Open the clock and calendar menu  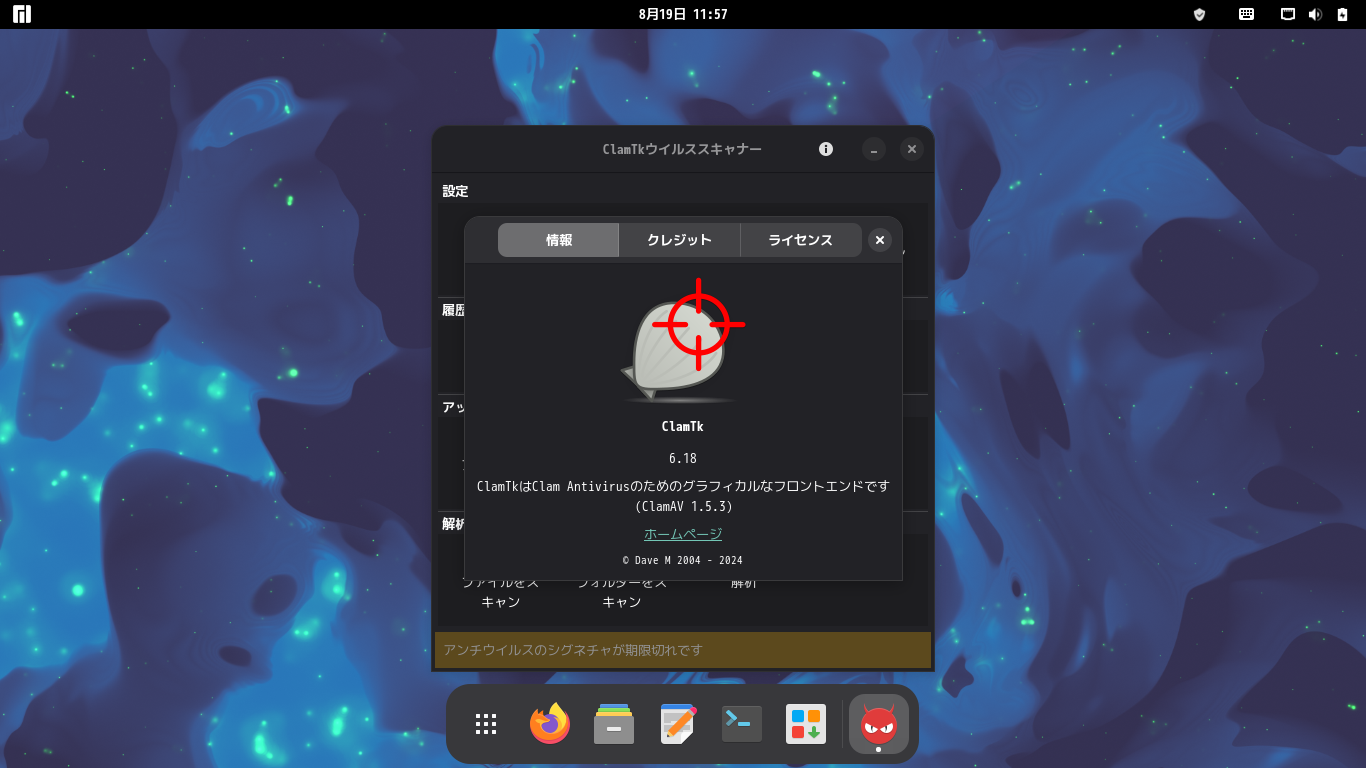[683, 14]
